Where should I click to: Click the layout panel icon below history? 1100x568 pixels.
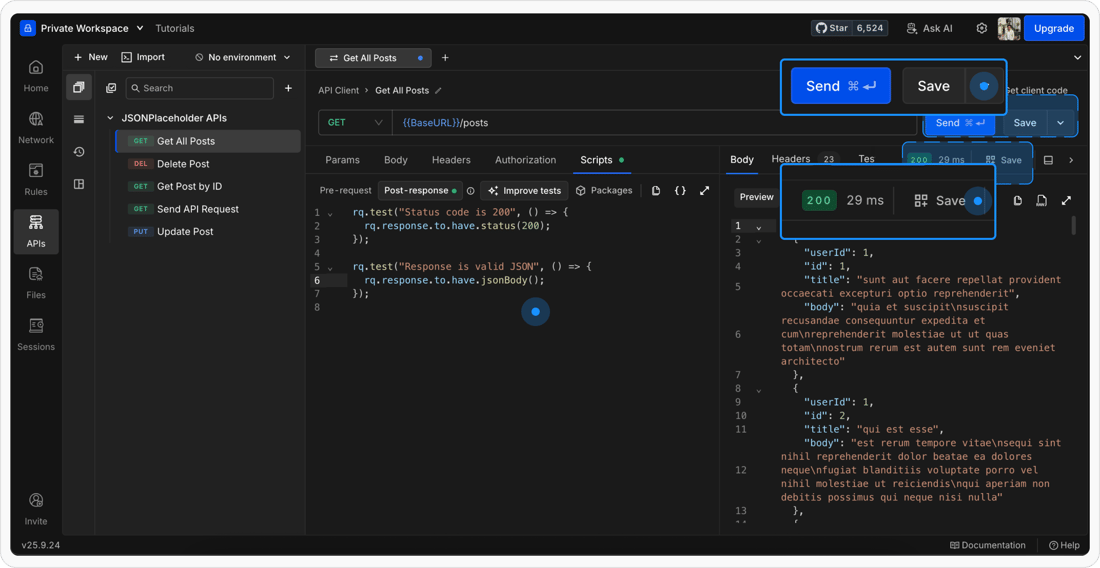point(79,184)
